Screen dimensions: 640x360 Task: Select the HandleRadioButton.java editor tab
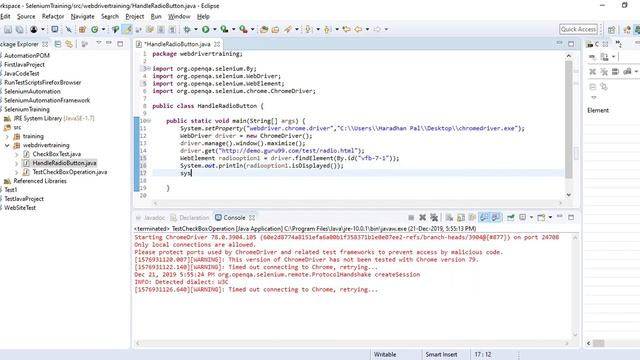[177, 44]
